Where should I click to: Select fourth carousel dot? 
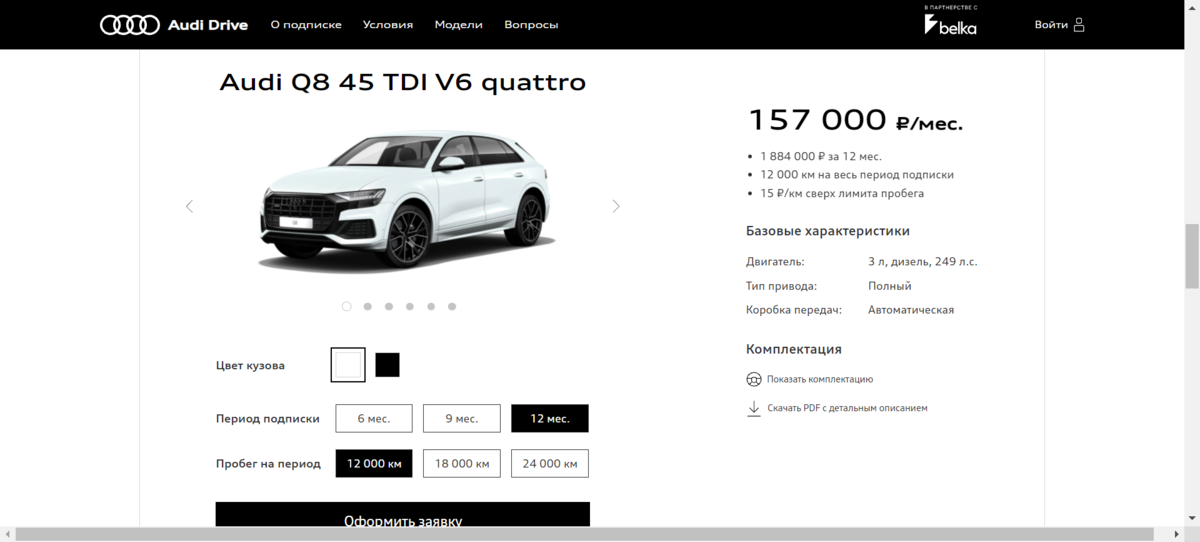point(410,307)
